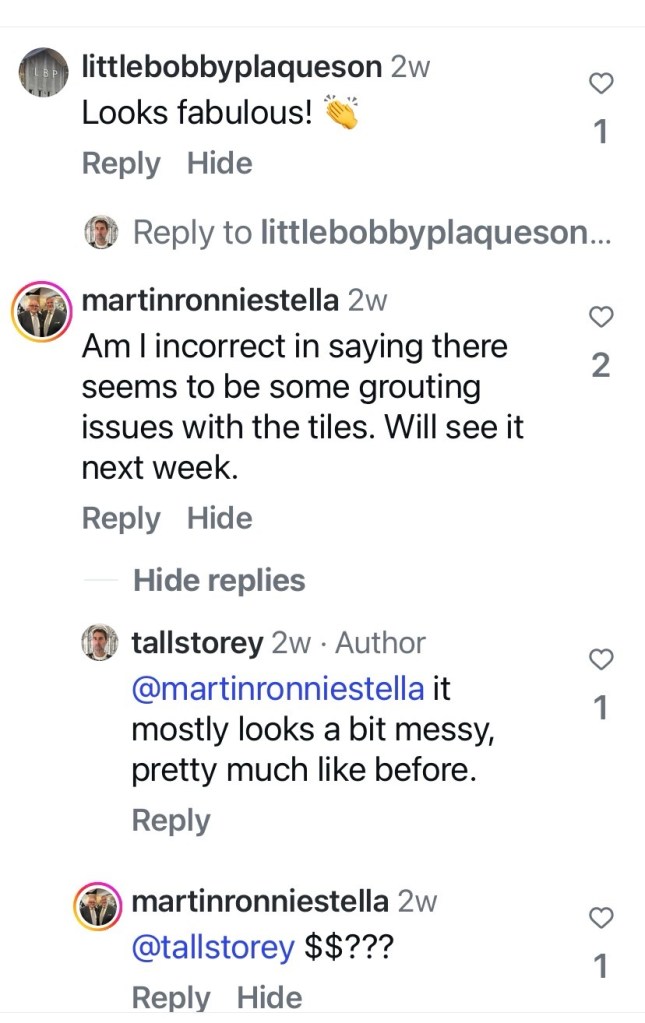This screenshot has width=645, height=1023.
Task: Focus the "Reply to littlebobbyplaqueson..." field
Action: (x=370, y=233)
